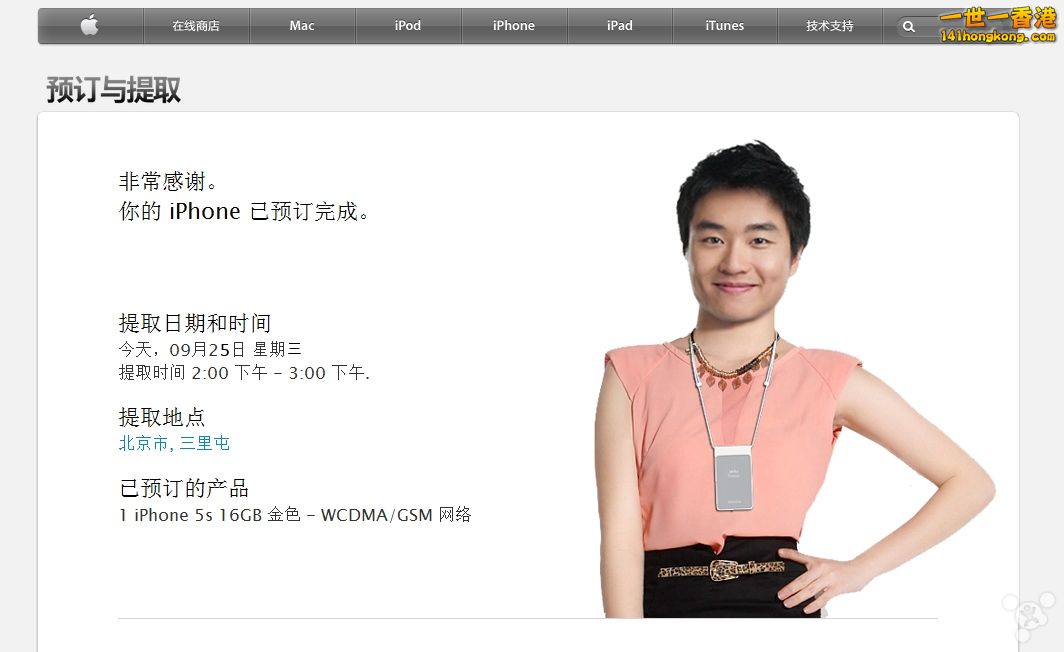Open the 在线商店 navigation tab
Screen dimensions: 1064x652
[x=196, y=26]
